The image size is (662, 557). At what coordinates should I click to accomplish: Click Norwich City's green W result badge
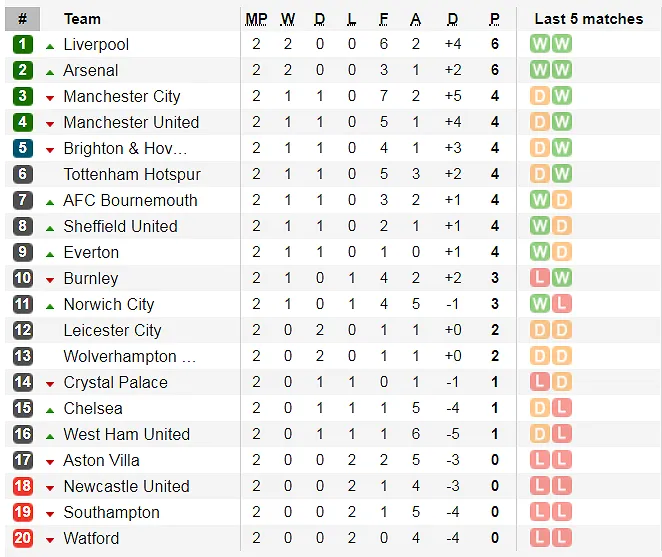[x=540, y=304]
